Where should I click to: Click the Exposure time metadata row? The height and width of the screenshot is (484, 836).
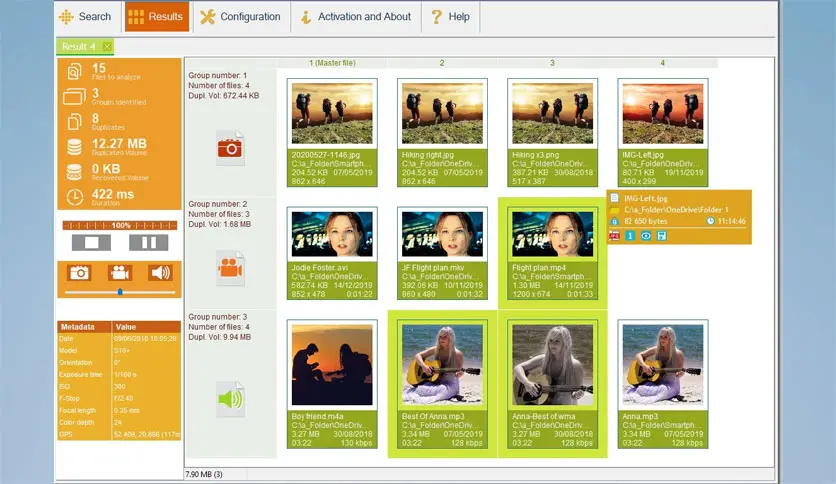click(119, 374)
